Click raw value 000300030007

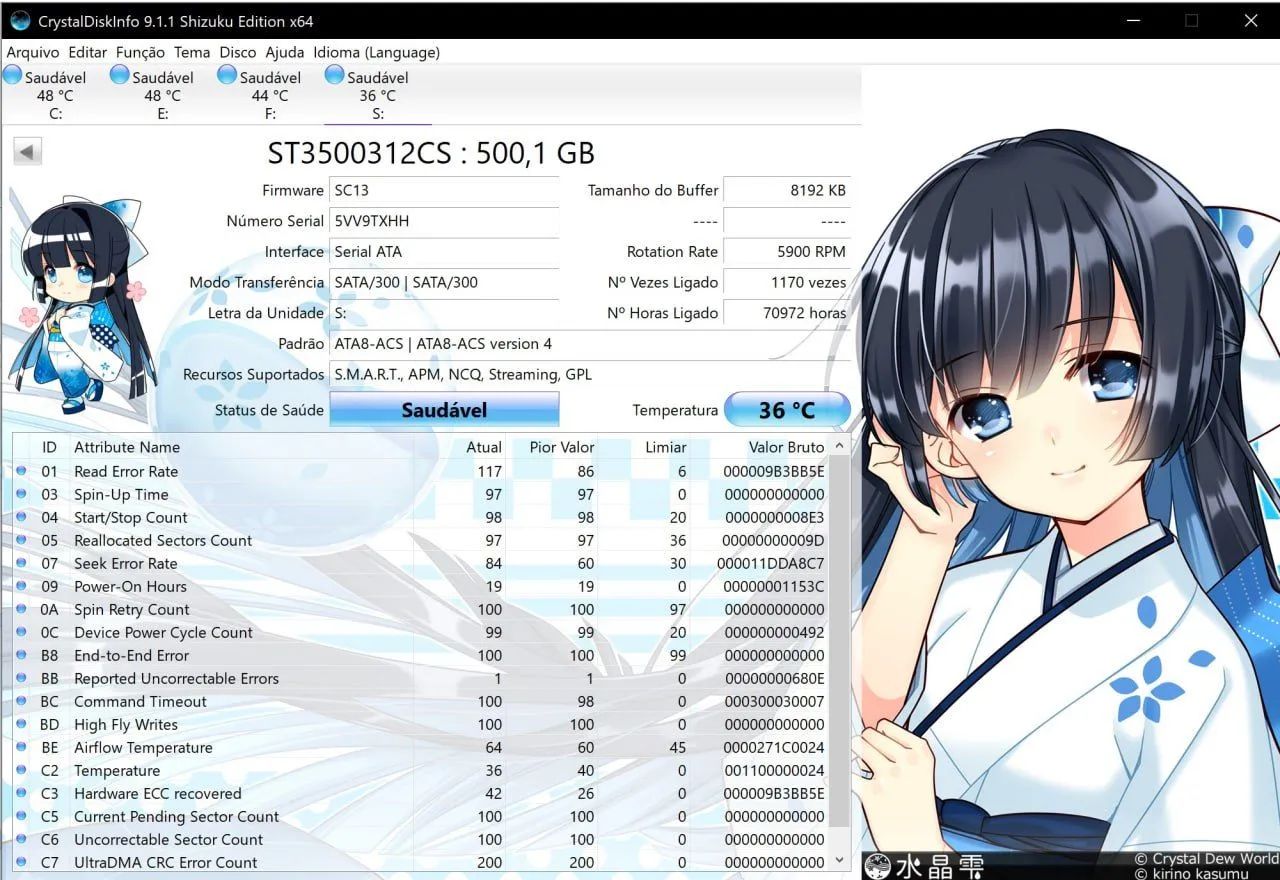click(x=775, y=701)
